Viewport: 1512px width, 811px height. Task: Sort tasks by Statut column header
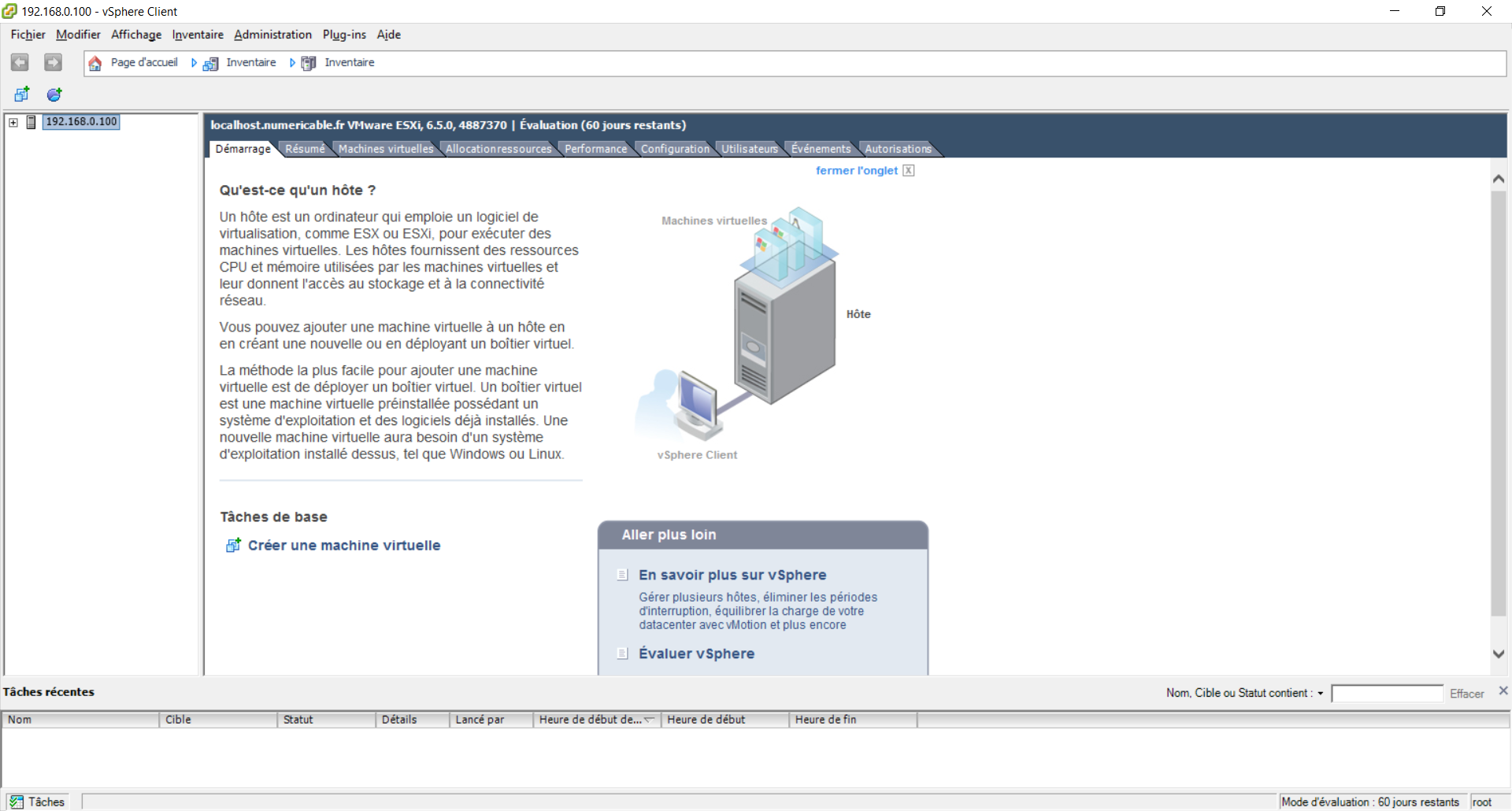pos(327,719)
